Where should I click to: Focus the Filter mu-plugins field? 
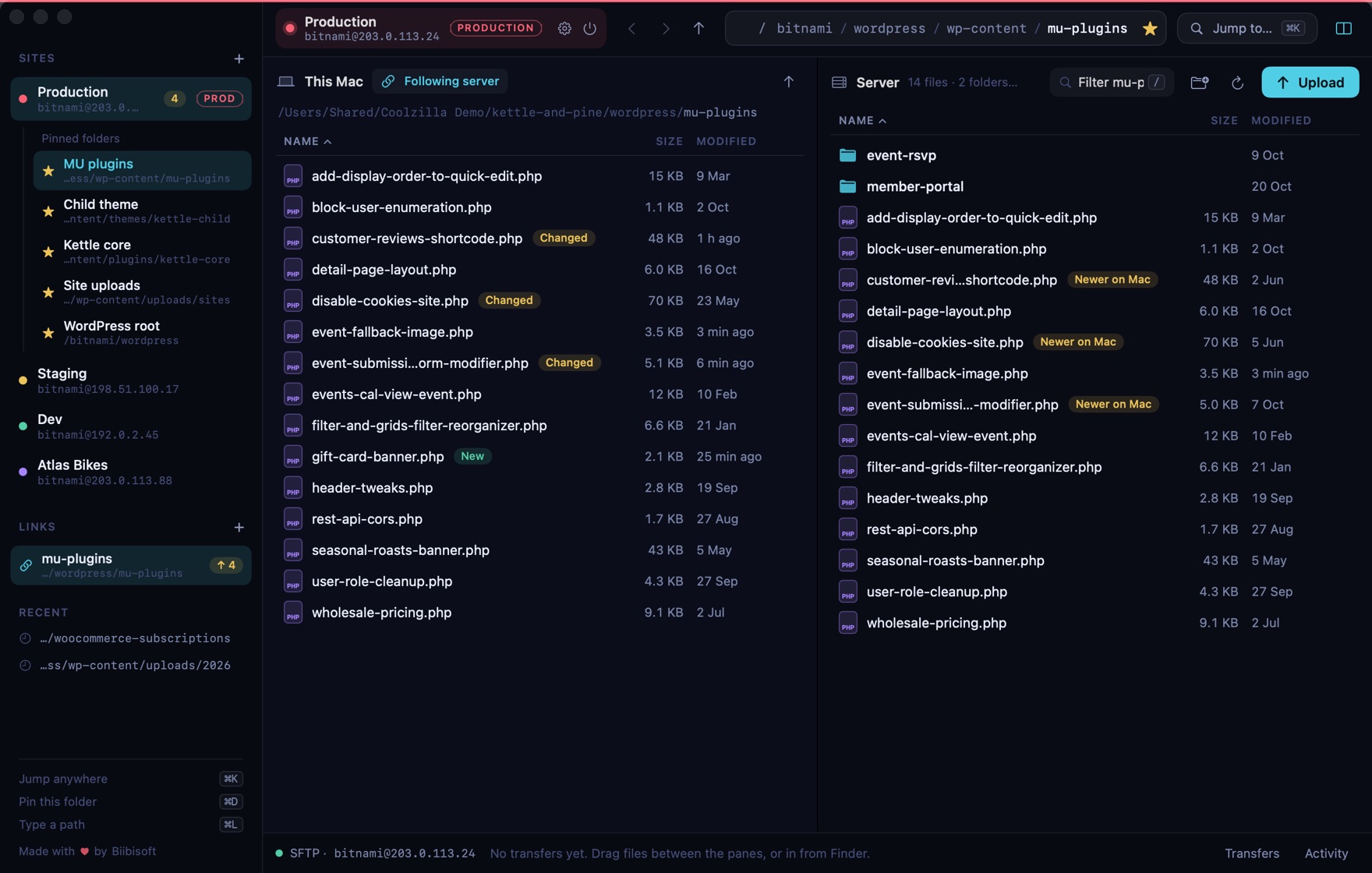tap(1112, 82)
